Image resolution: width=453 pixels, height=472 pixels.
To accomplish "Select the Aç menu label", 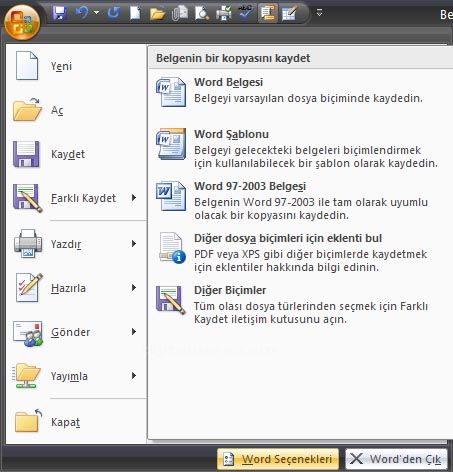I will pos(57,110).
